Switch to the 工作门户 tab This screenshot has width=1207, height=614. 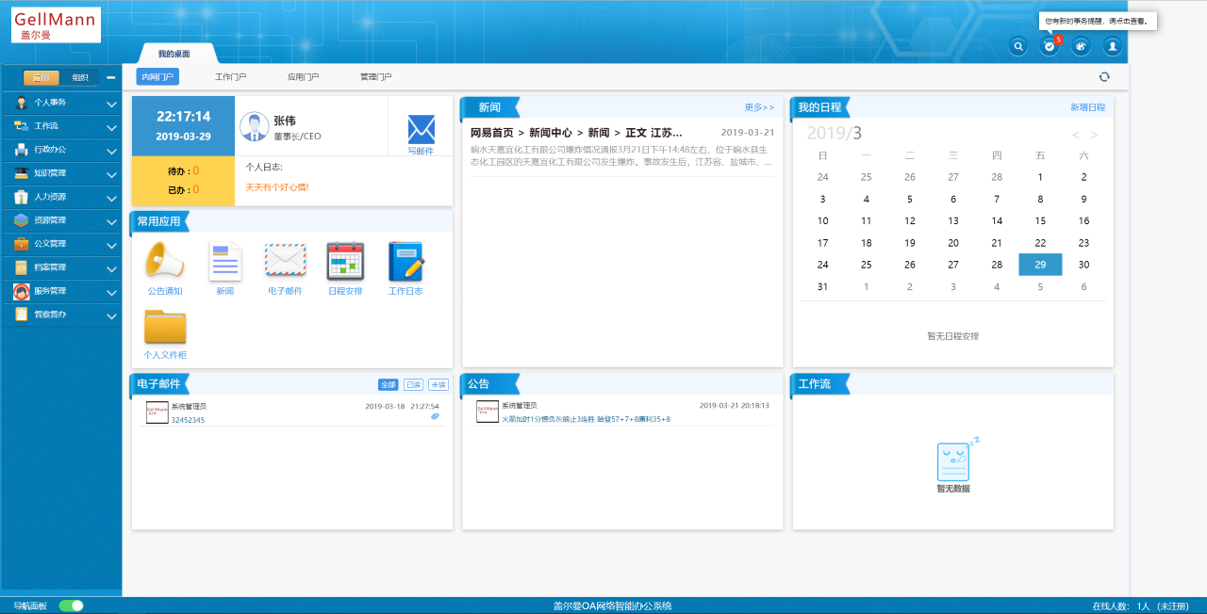[231, 77]
